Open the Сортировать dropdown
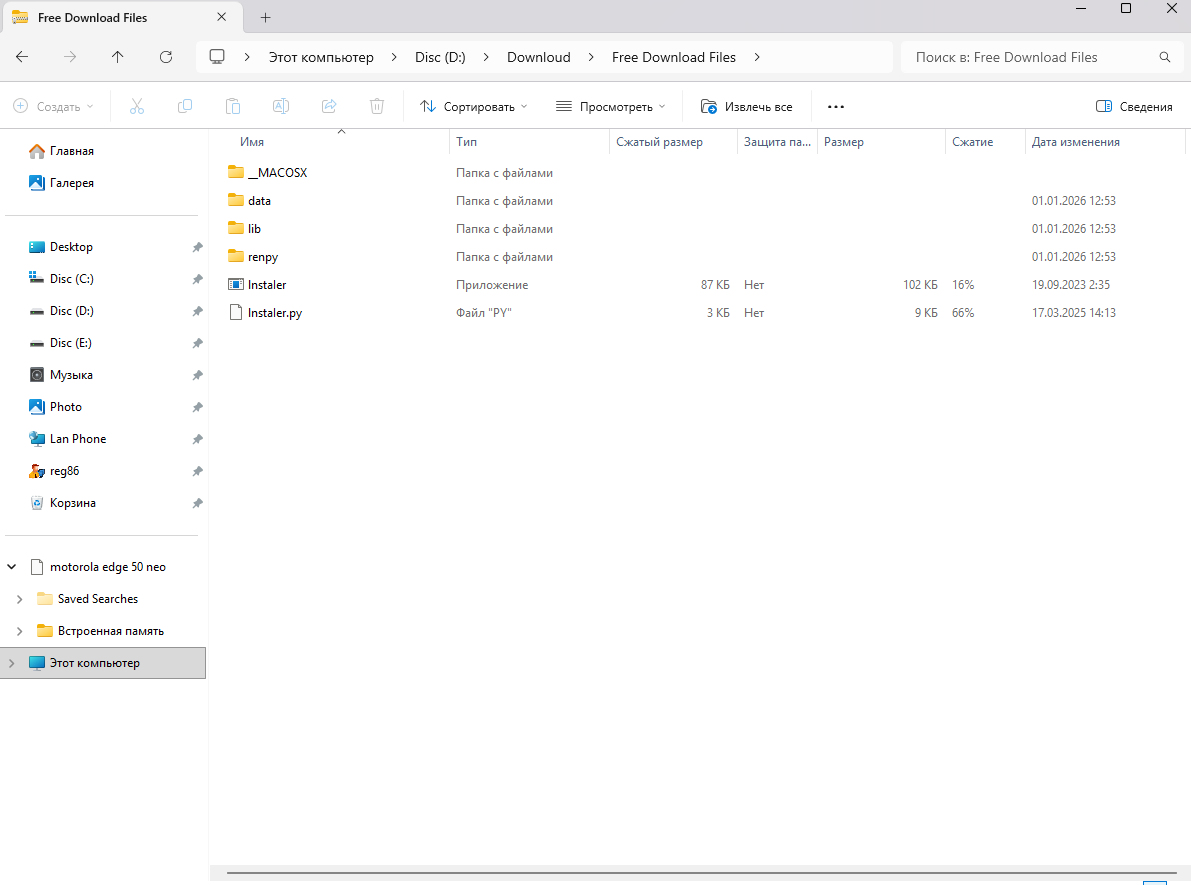This screenshot has width=1191, height=885. (x=473, y=107)
